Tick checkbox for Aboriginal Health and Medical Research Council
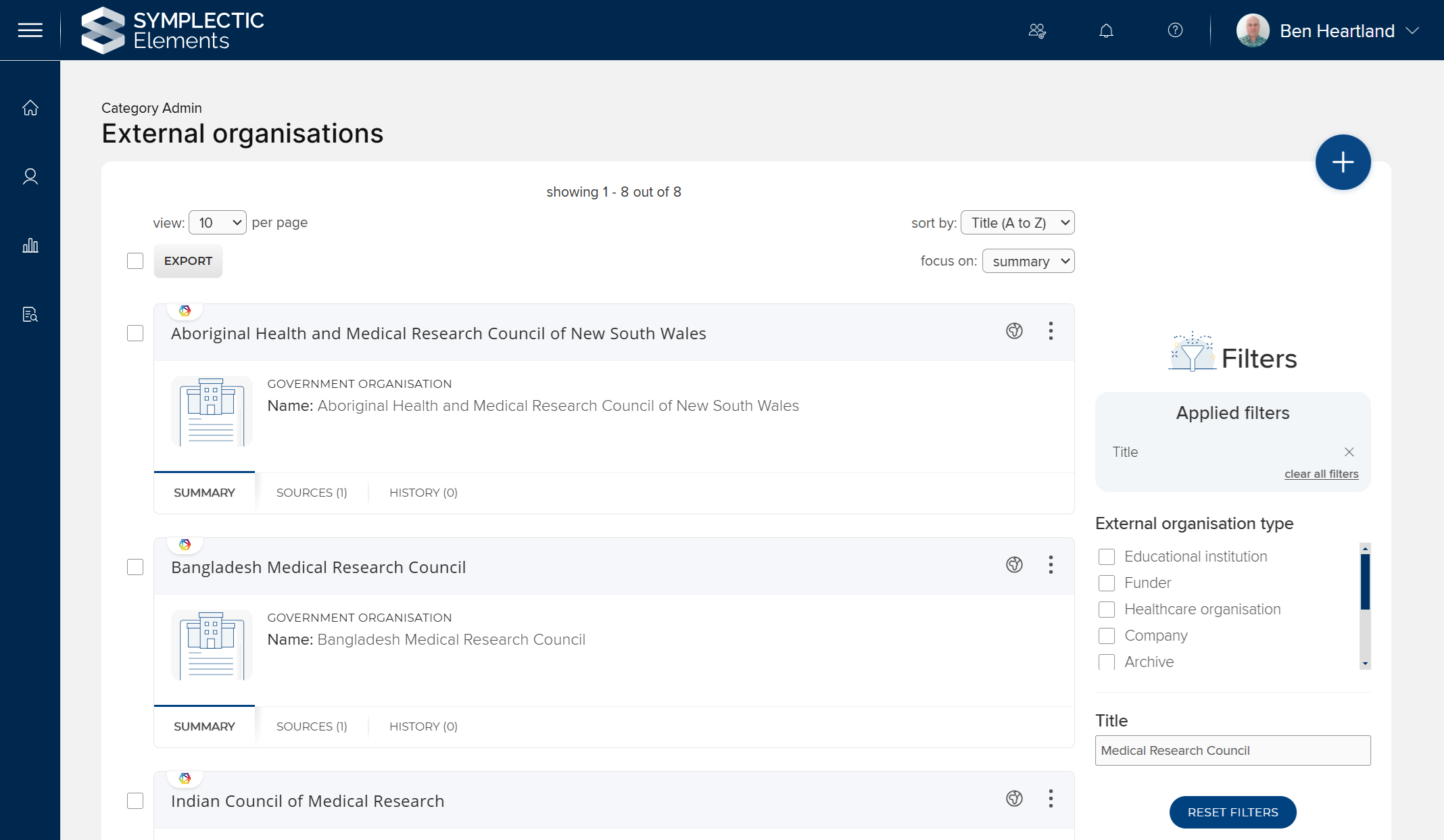Screen dimensions: 1444x840 (x=135, y=333)
